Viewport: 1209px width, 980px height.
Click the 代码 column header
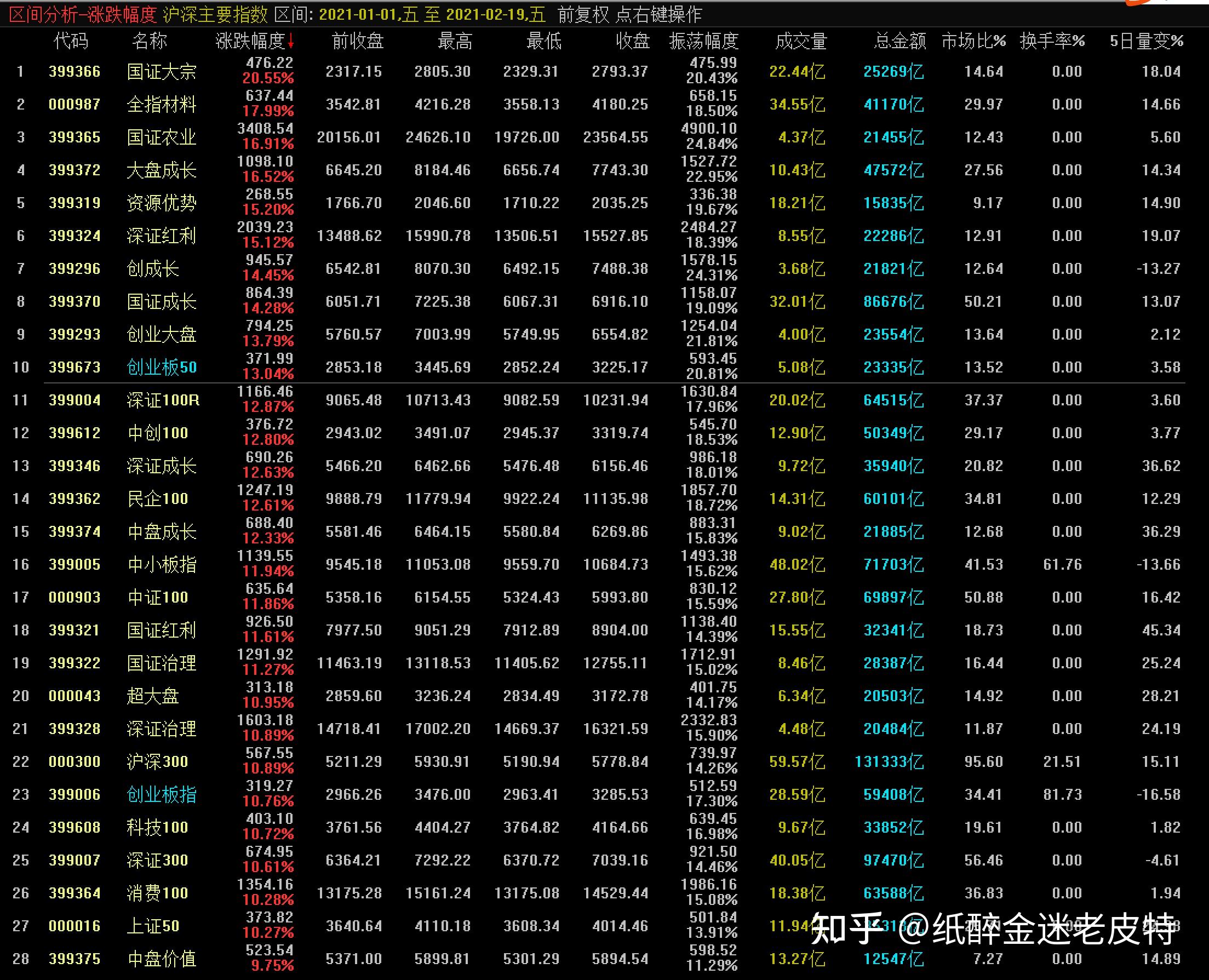pos(71,41)
